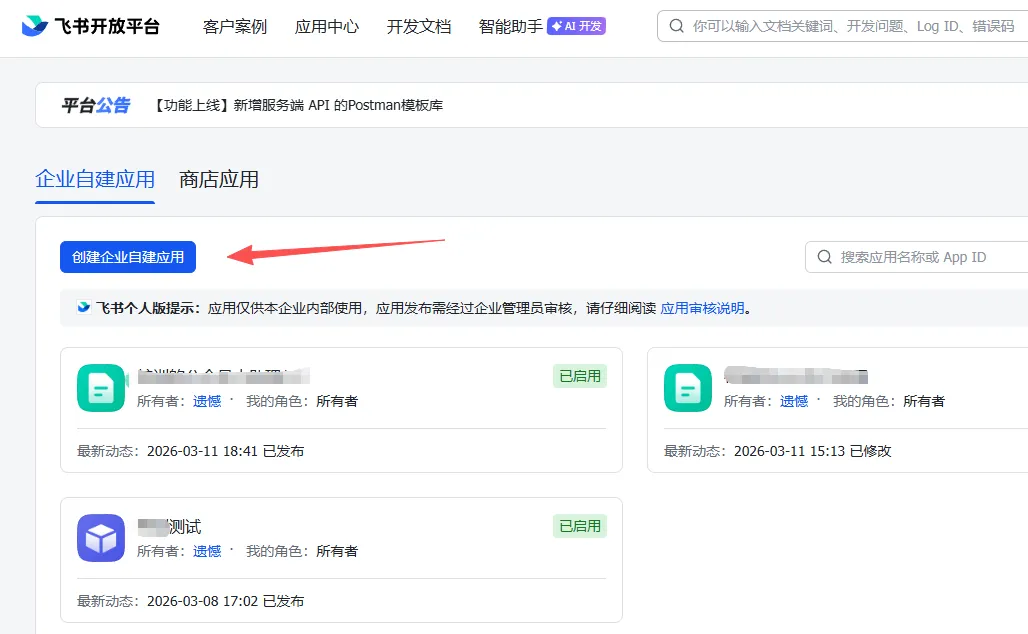
Task: Open the purple cube 测试 app icon
Action: [101, 538]
